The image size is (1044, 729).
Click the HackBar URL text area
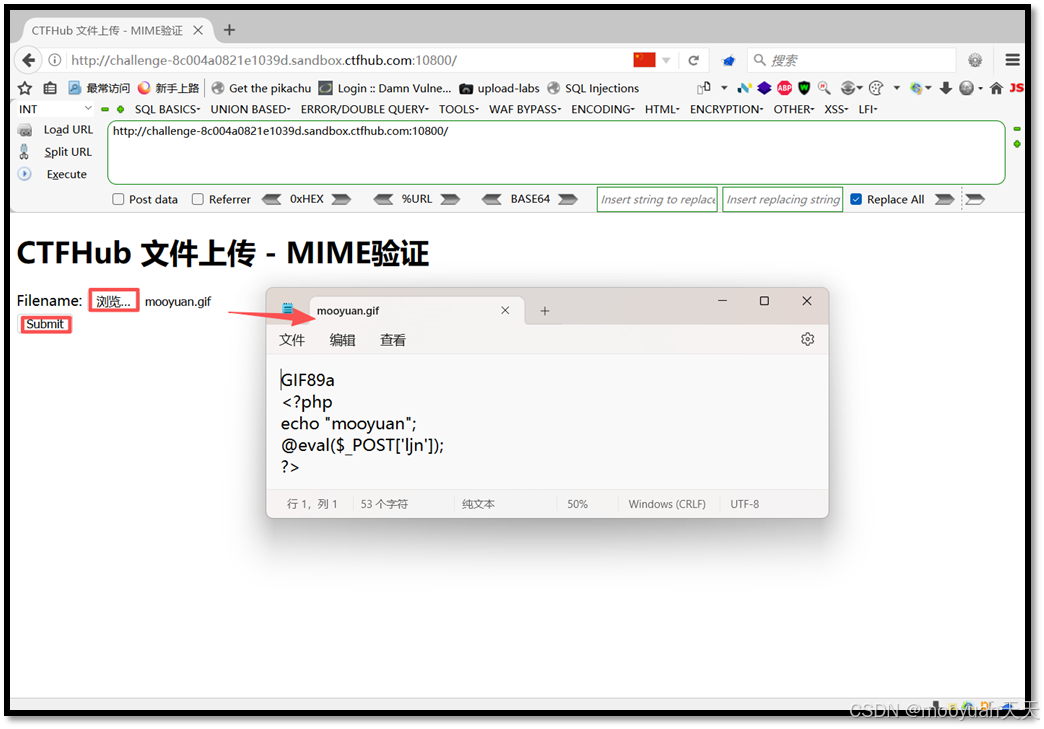(556, 152)
